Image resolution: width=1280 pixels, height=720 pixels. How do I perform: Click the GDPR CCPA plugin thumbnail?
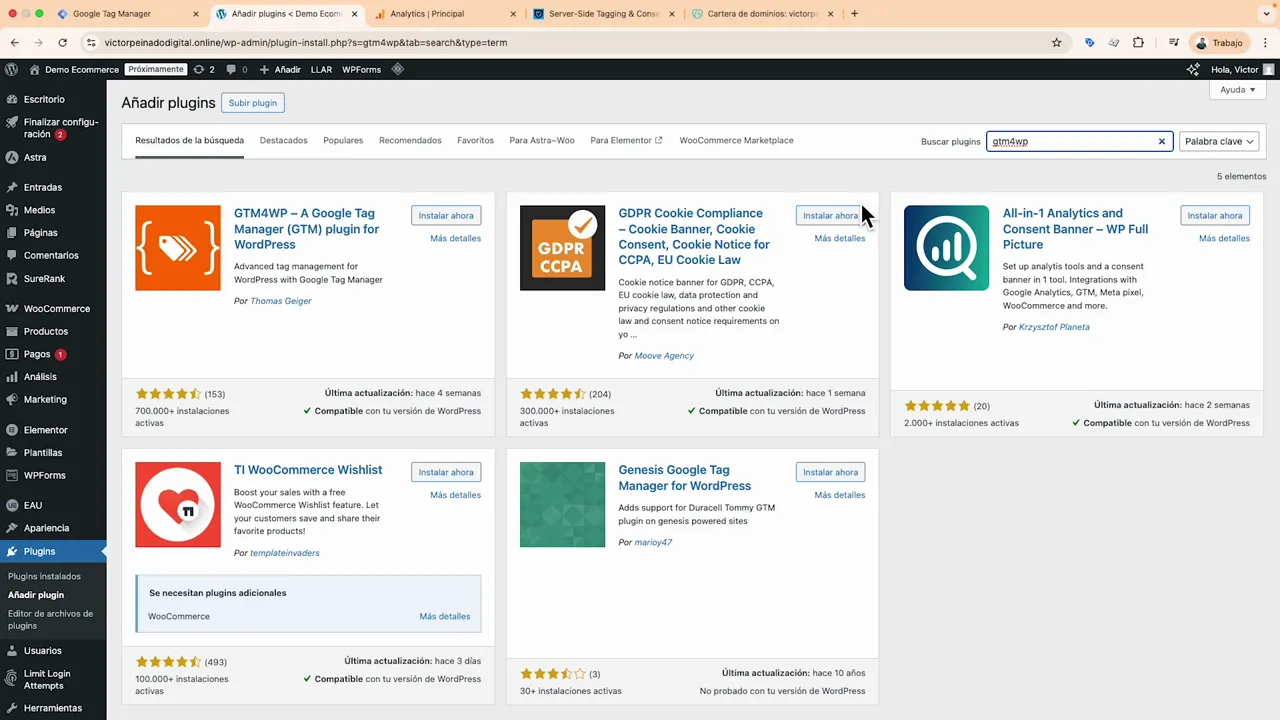tap(562, 247)
